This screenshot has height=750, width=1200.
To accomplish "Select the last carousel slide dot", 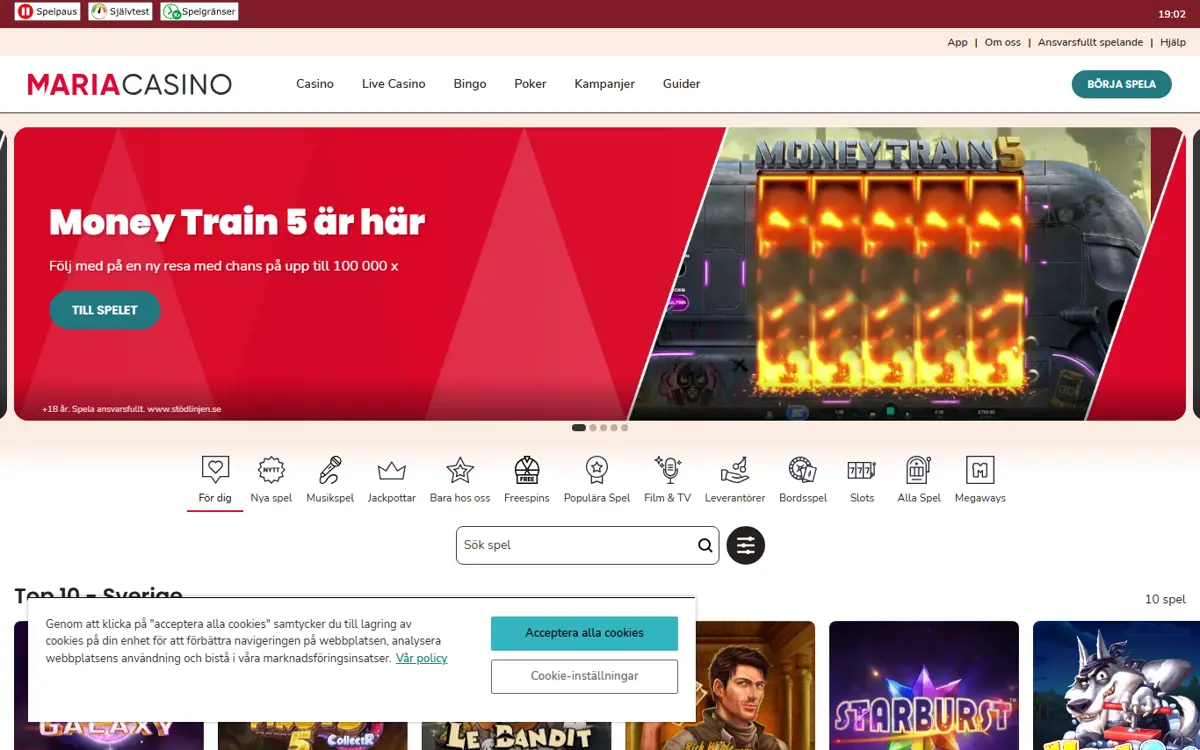I will pyautogui.click(x=625, y=428).
